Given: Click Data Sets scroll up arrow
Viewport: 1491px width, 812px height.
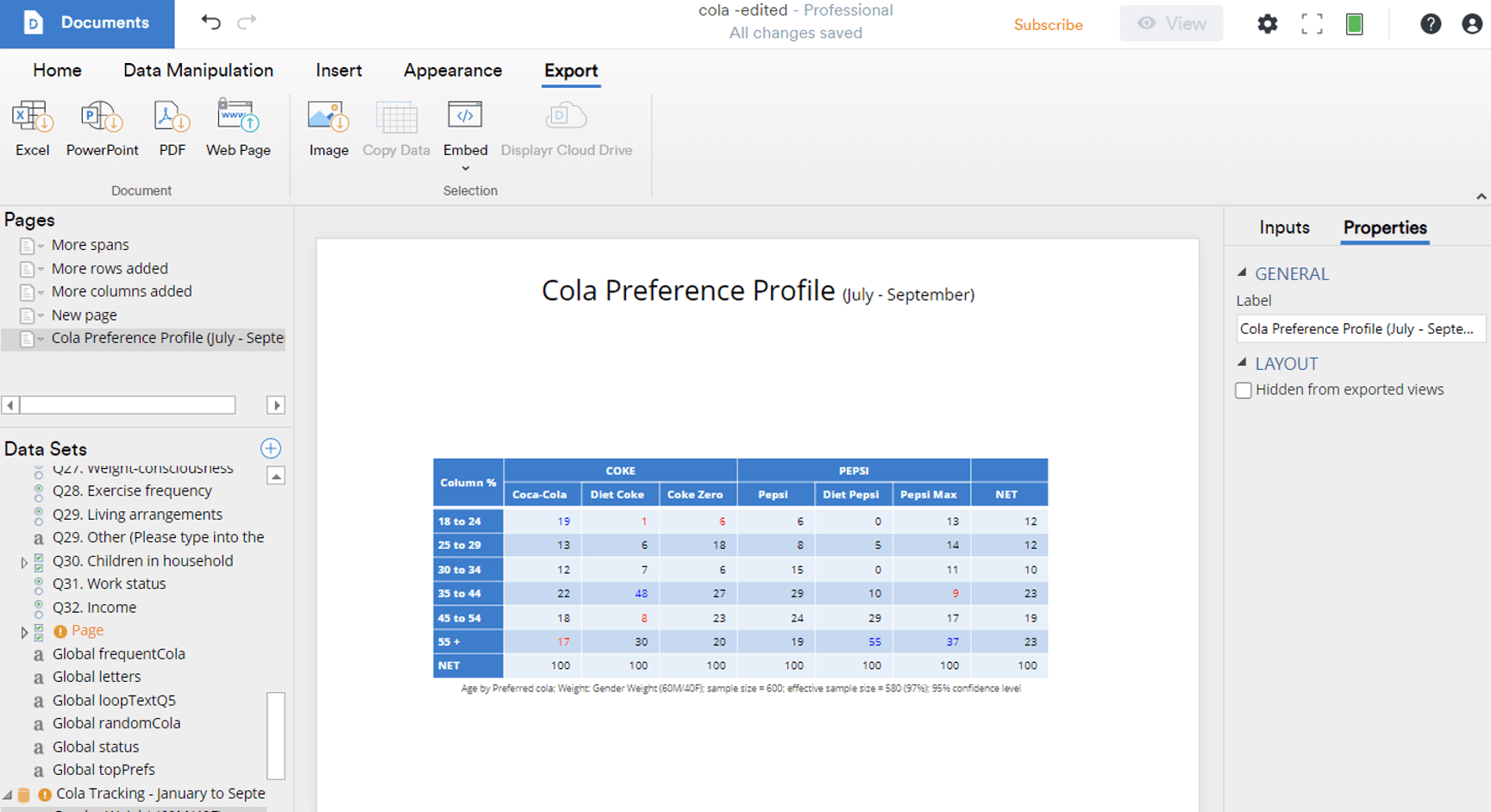Looking at the screenshot, I should pos(276,476).
